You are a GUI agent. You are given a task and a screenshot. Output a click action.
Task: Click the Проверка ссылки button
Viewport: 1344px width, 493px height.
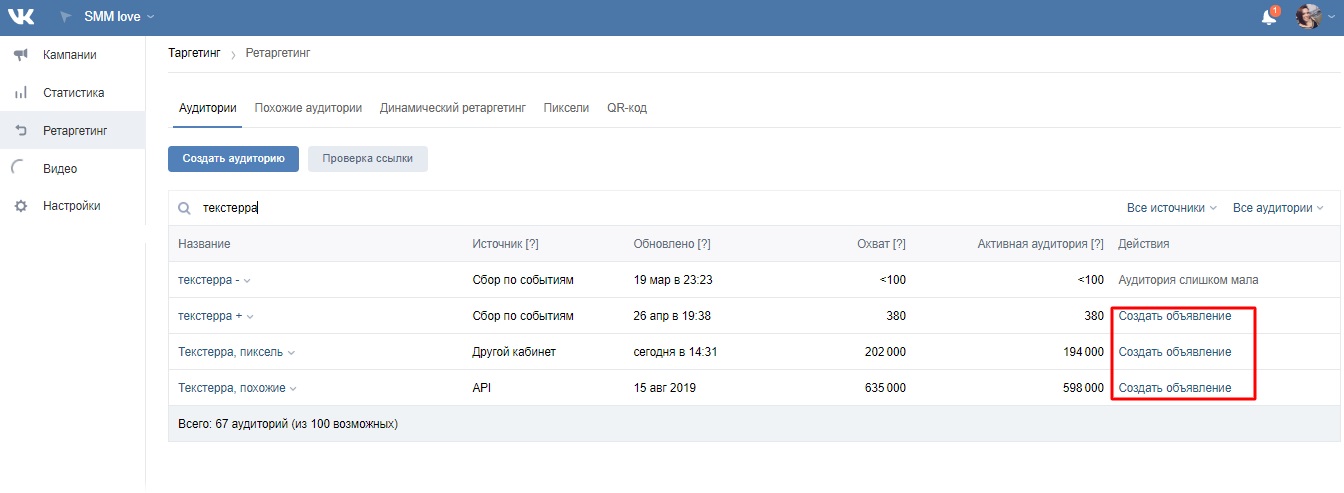(x=368, y=159)
